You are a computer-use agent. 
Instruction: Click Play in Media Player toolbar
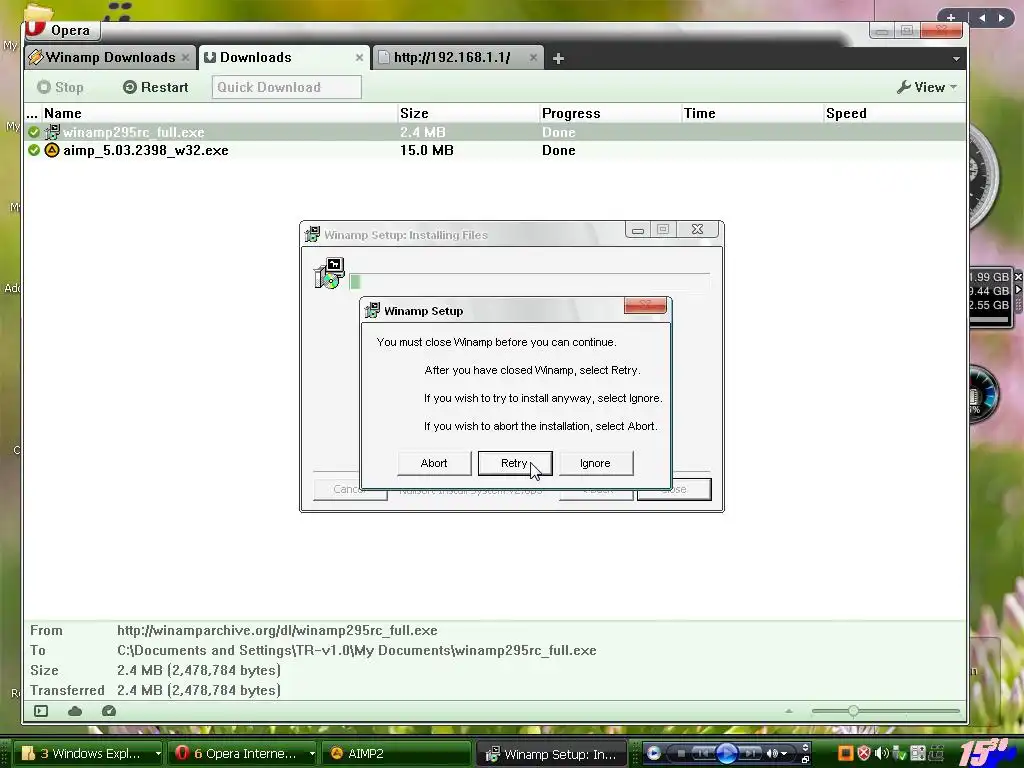click(x=727, y=754)
